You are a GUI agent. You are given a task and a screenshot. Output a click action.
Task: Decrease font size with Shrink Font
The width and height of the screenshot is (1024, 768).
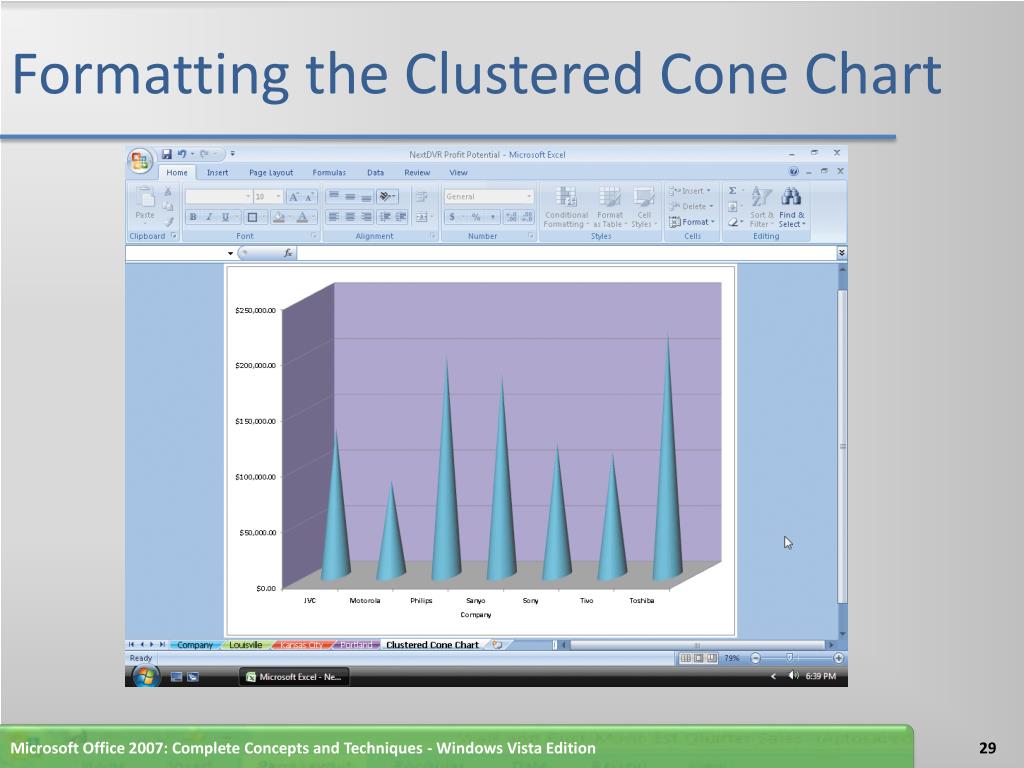point(310,197)
